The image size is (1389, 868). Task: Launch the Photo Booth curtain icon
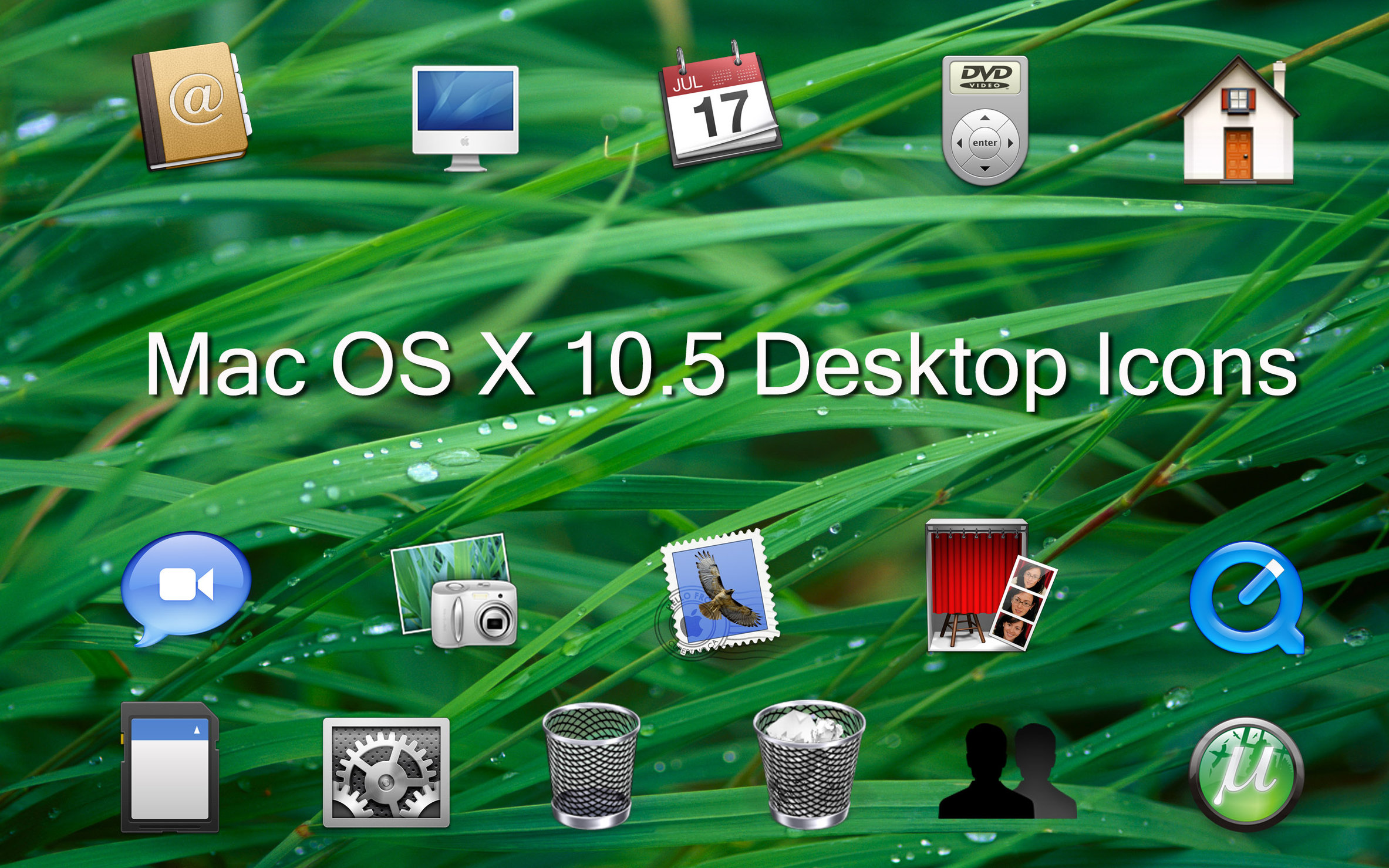tap(991, 585)
